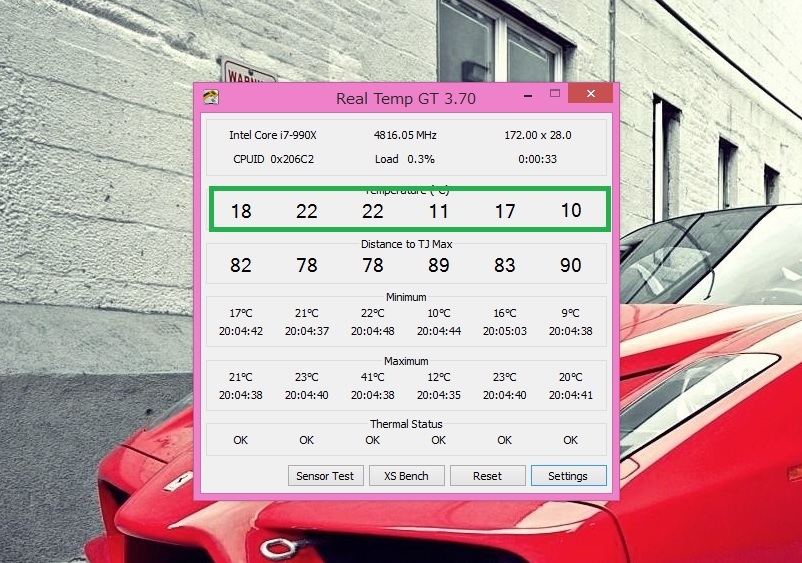Screen dimensions: 802x563
Task: Click the minimum timestamp 20:04:42
Action: (241, 331)
